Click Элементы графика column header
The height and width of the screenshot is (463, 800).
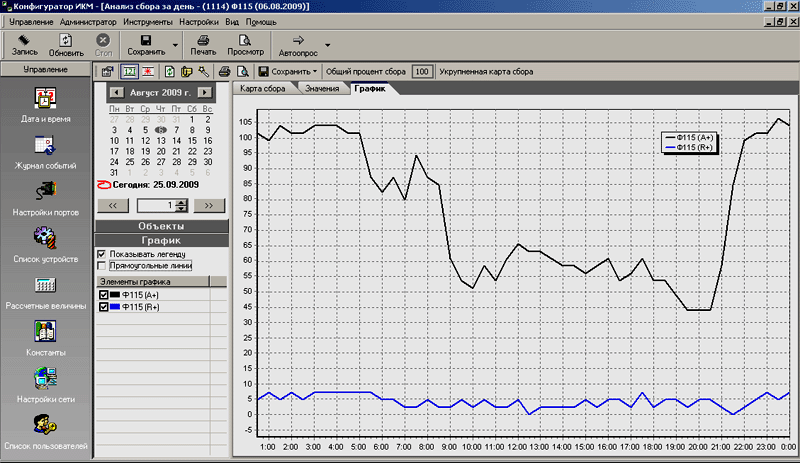[x=153, y=281]
